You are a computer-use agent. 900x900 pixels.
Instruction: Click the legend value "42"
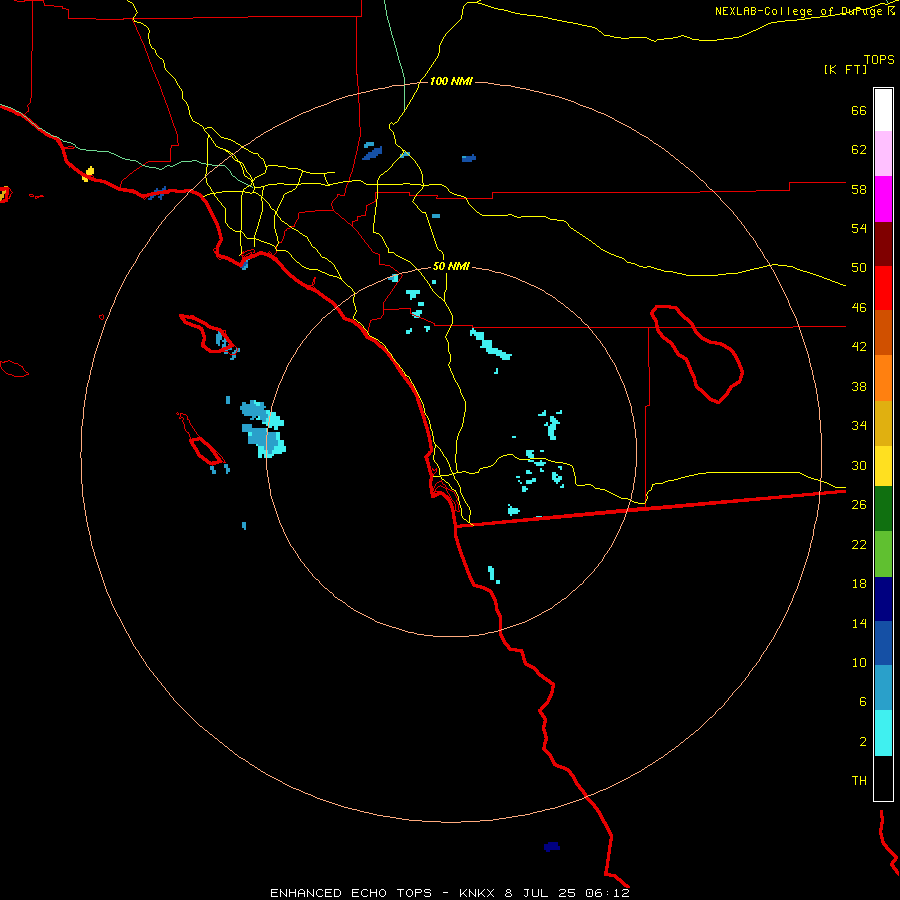pyautogui.click(x=859, y=347)
